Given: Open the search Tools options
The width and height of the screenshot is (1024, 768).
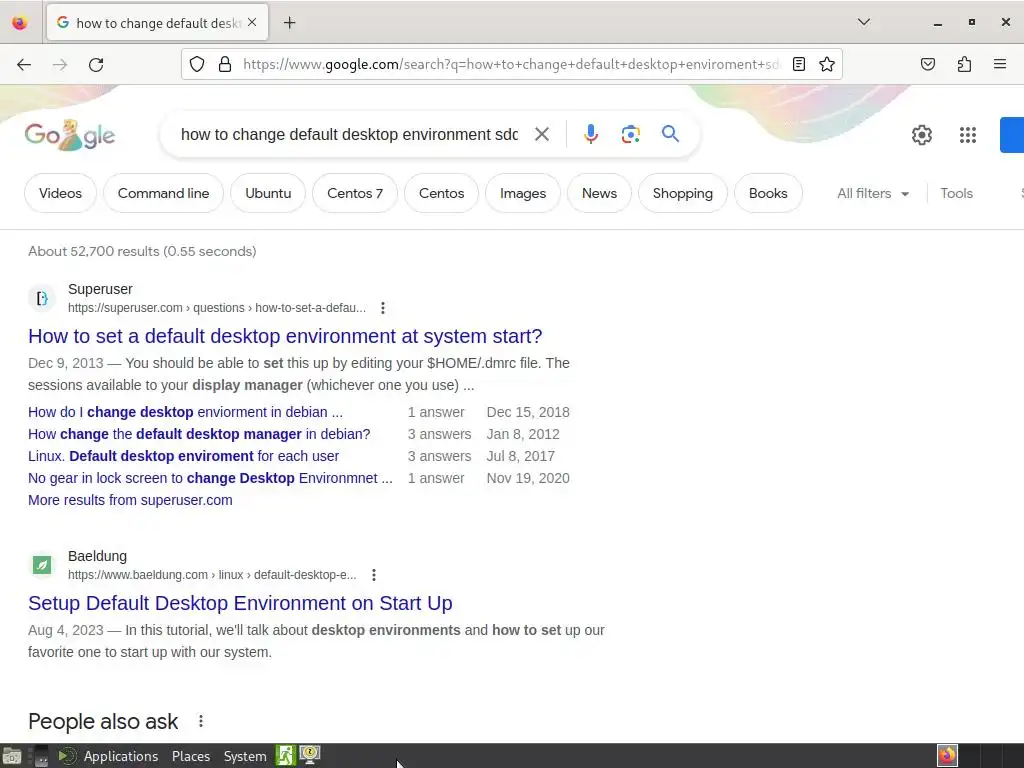Looking at the screenshot, I should coord(956,193).
